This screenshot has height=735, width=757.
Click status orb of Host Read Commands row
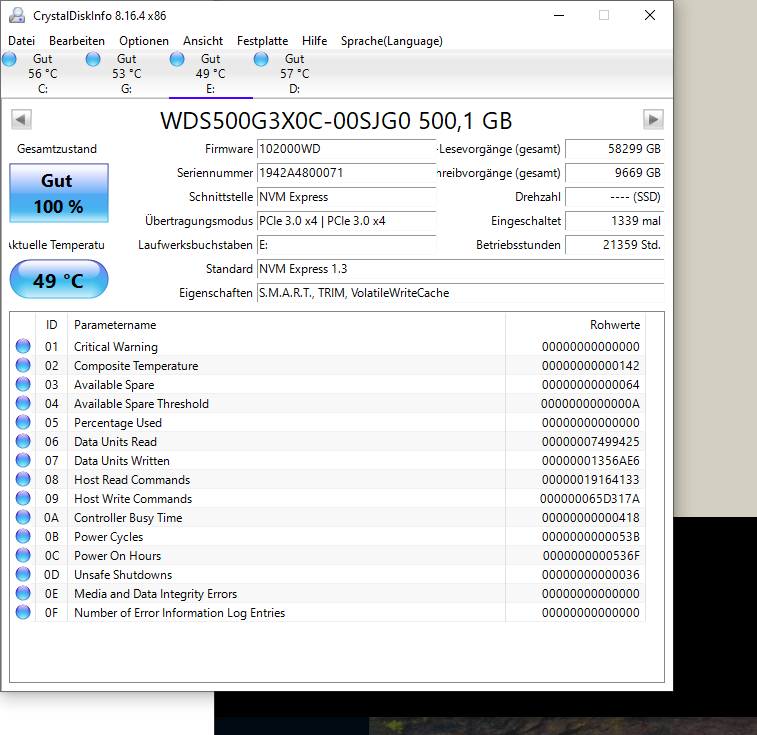[23, 479]
